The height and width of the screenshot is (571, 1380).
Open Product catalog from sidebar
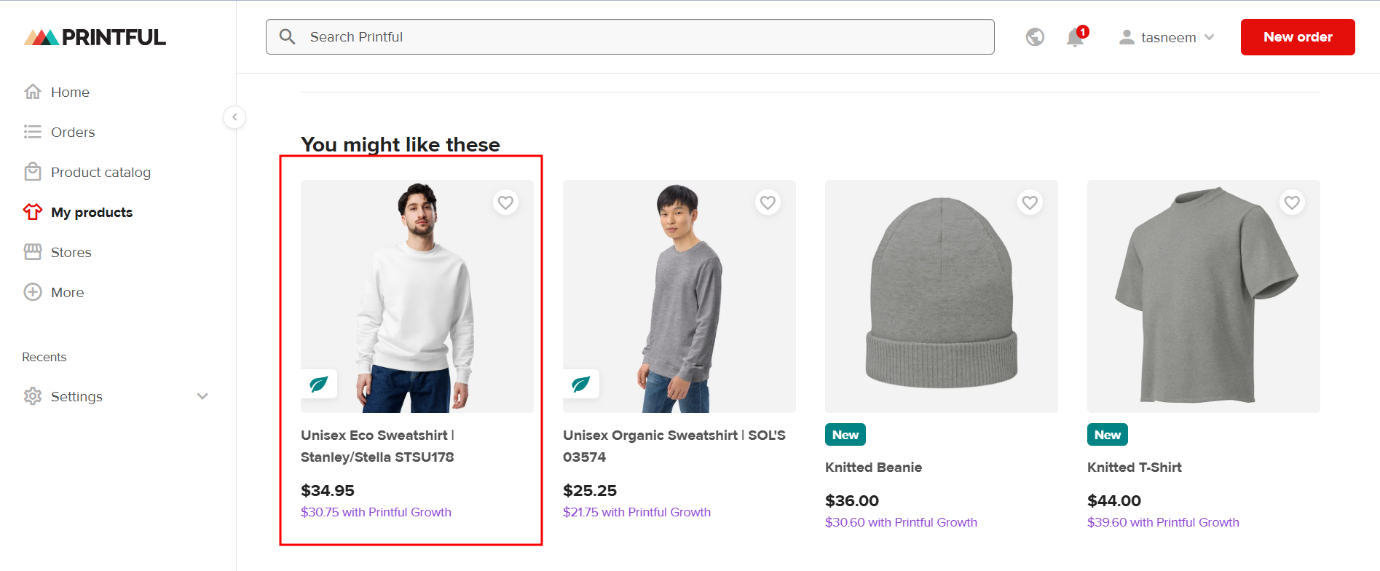[x=100, y=172]
